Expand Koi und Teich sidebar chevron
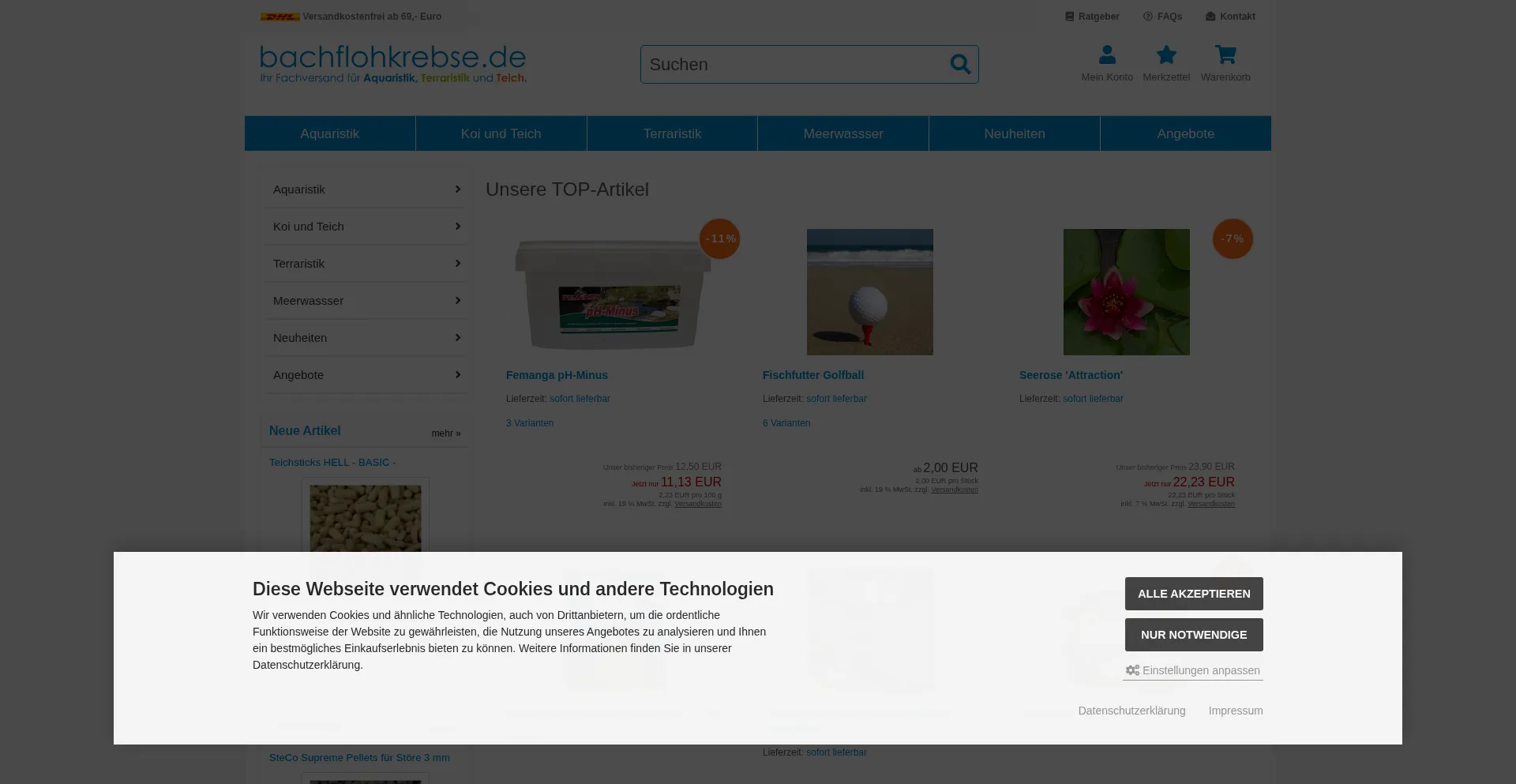Viewport: 1516px width, 784px height. [x=457, y=226]
